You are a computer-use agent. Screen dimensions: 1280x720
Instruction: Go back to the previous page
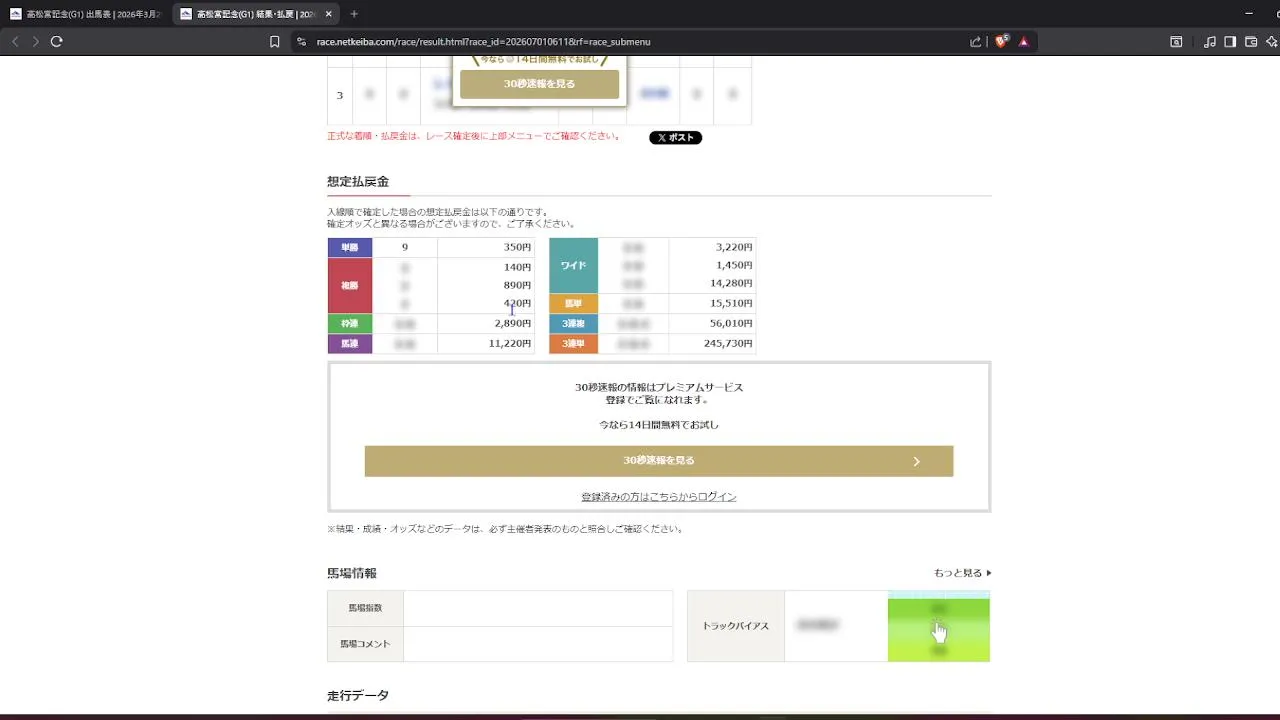tap(15, 41)
